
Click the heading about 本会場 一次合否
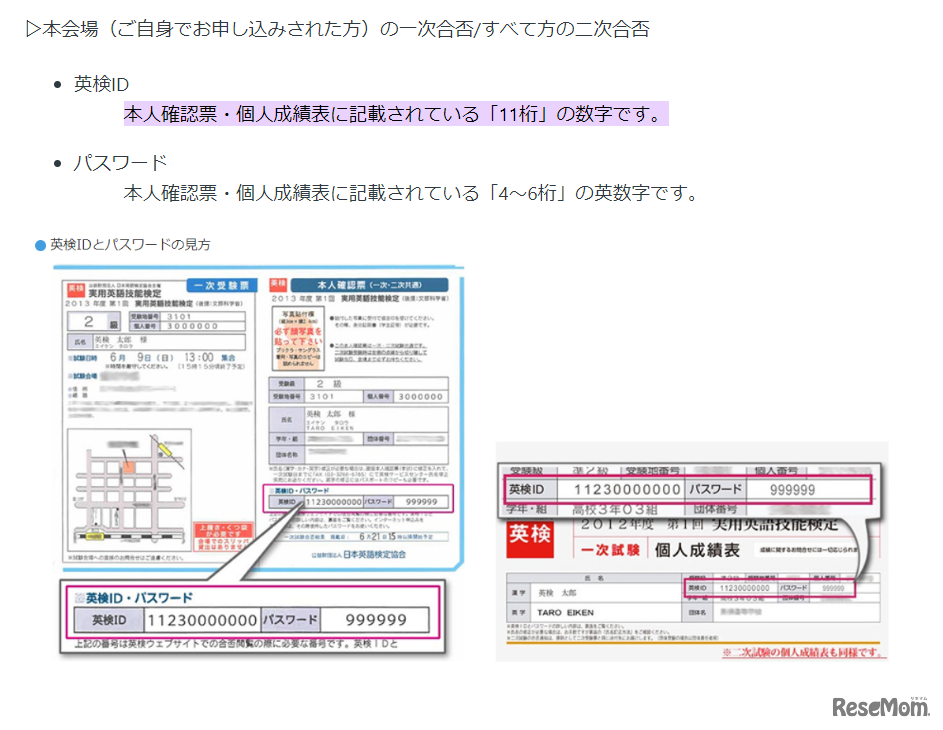[338, 29]
